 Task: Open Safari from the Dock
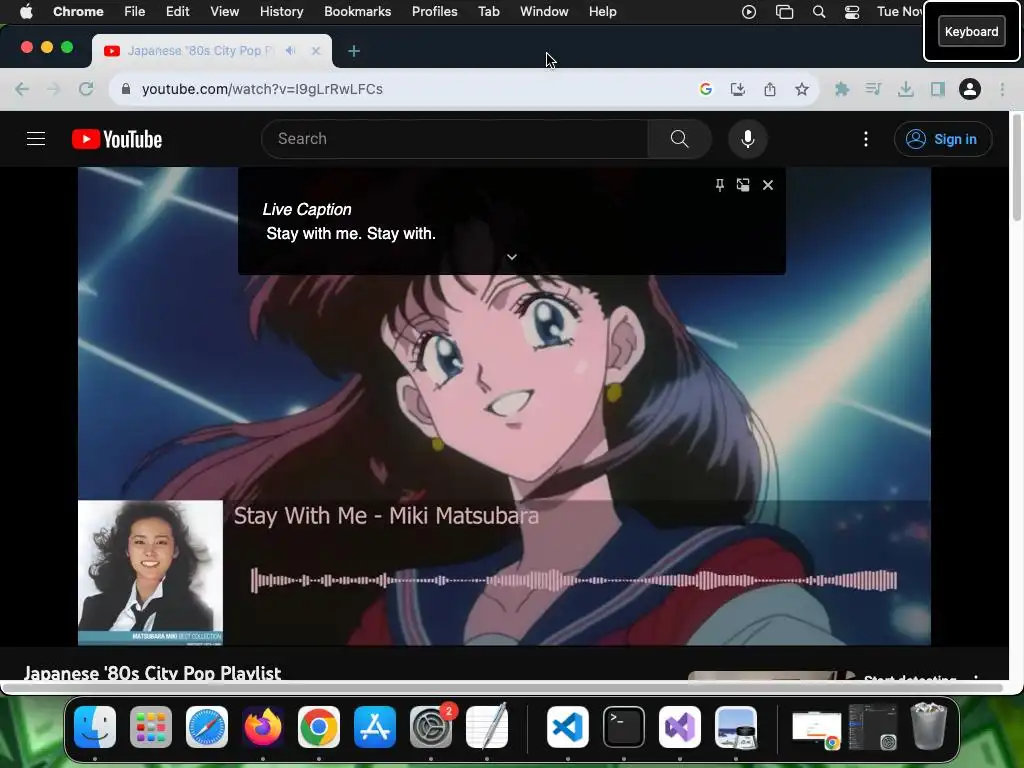[207, 726]
